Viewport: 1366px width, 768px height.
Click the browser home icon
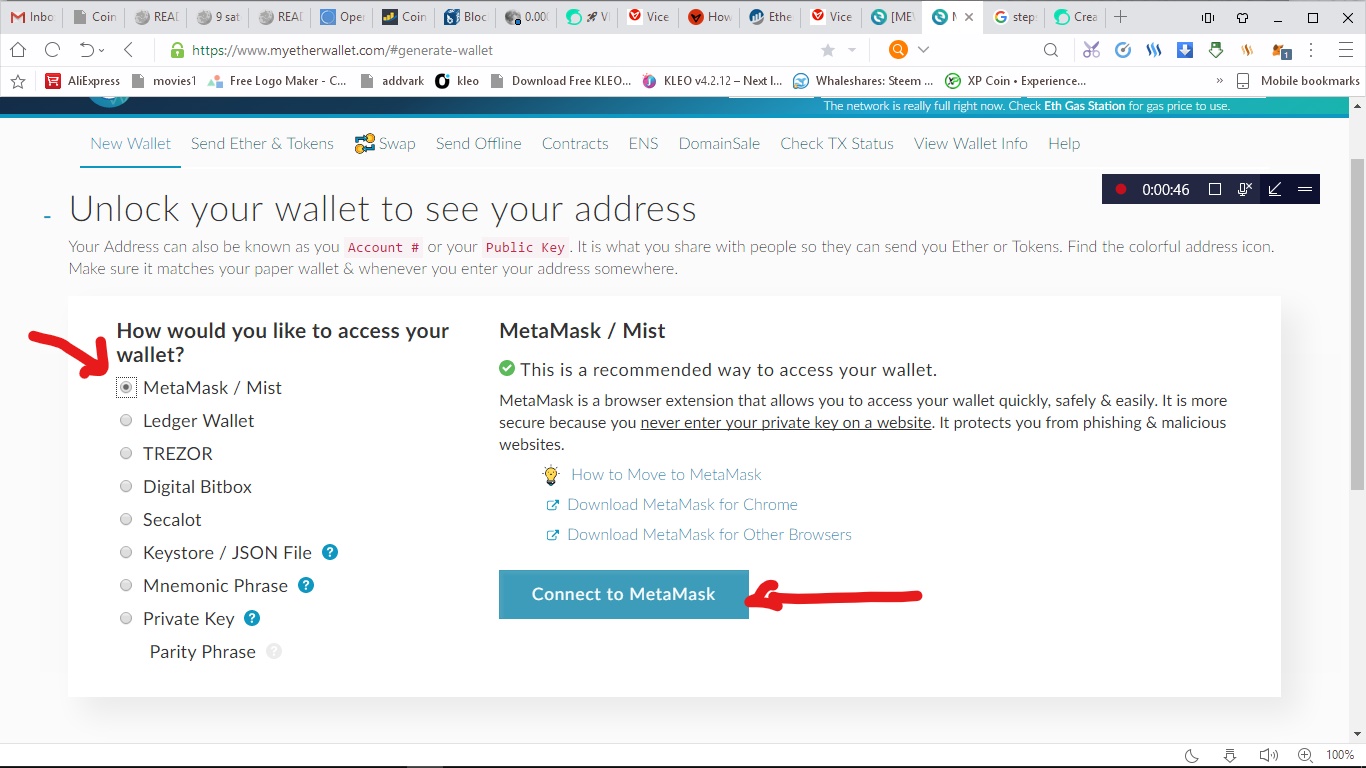pyautogui.click(x=18, y=50)
